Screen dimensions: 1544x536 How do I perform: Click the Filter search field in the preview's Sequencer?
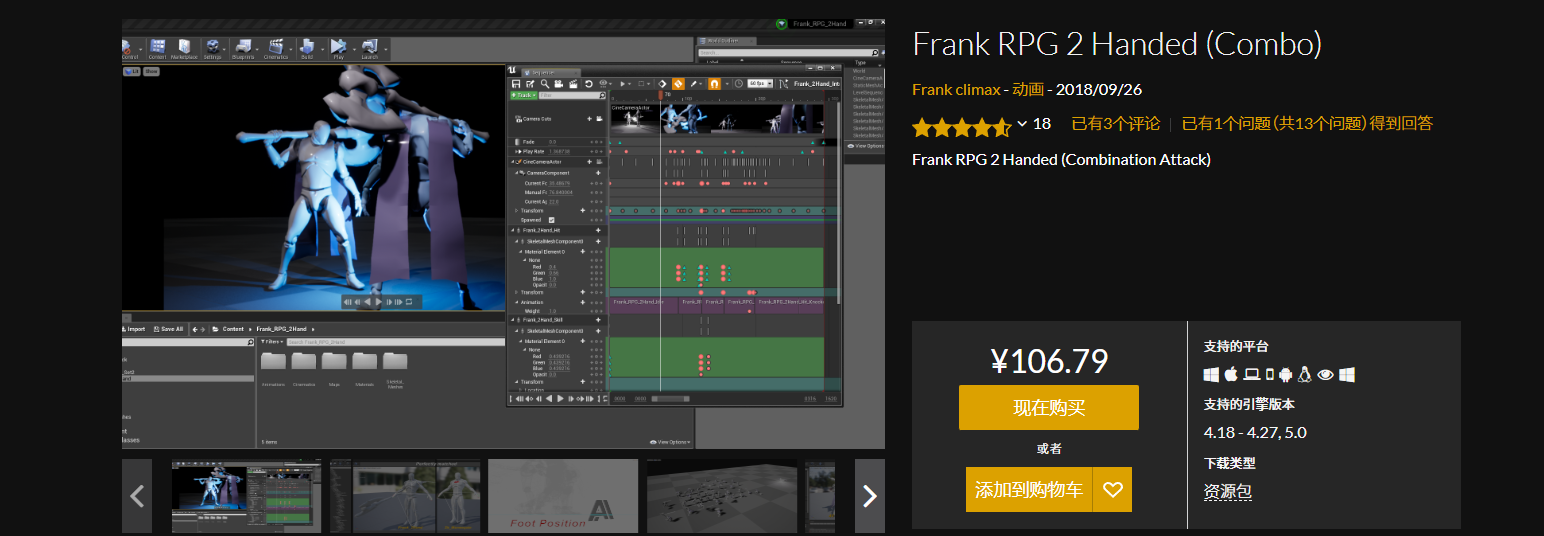coord(572,95)
